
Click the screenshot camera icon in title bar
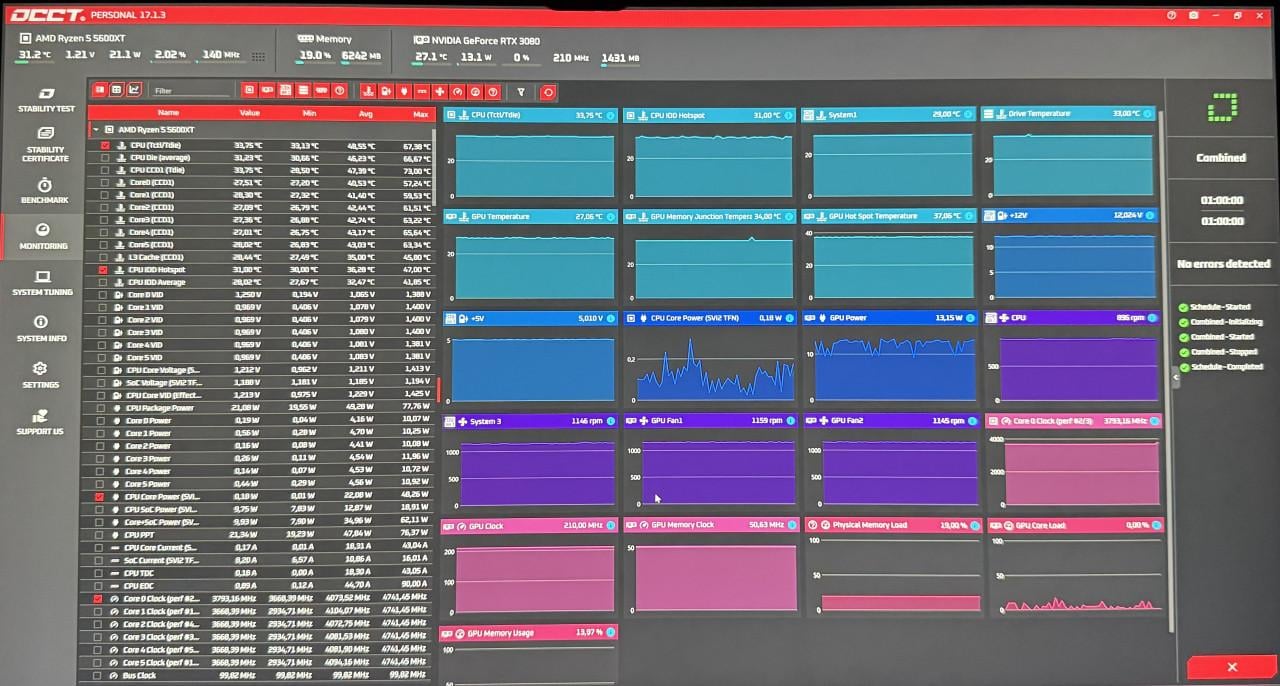(1194, 15)
